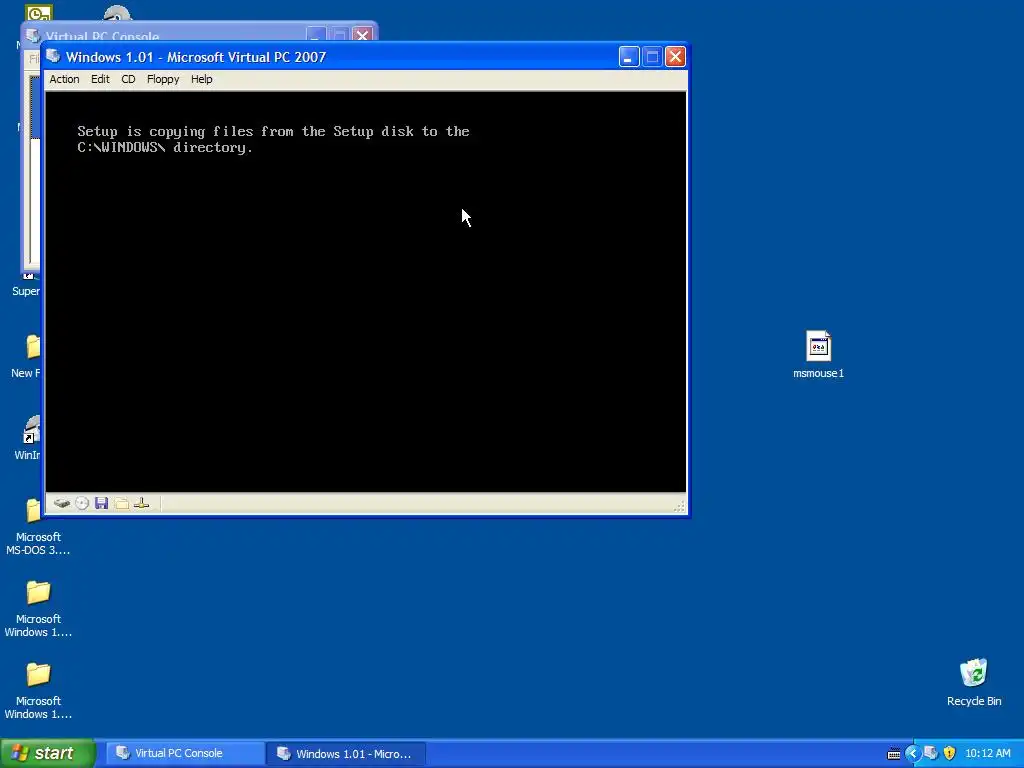Click the CD drive icon in status bar

point(82,503)
